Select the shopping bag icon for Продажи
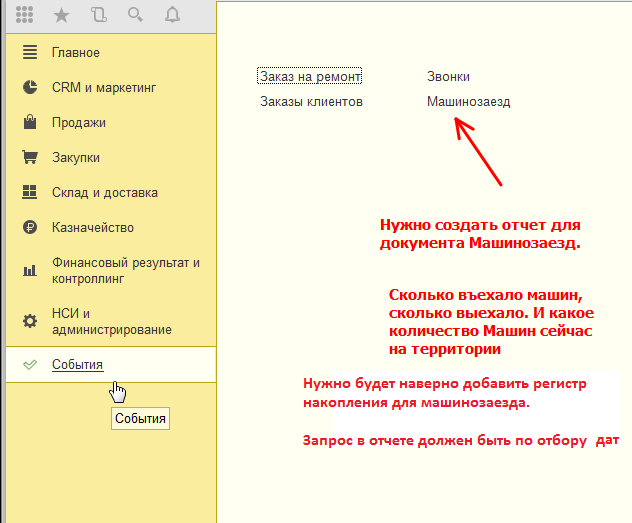This screenshot has height=523, width=632. coord(30,122)
